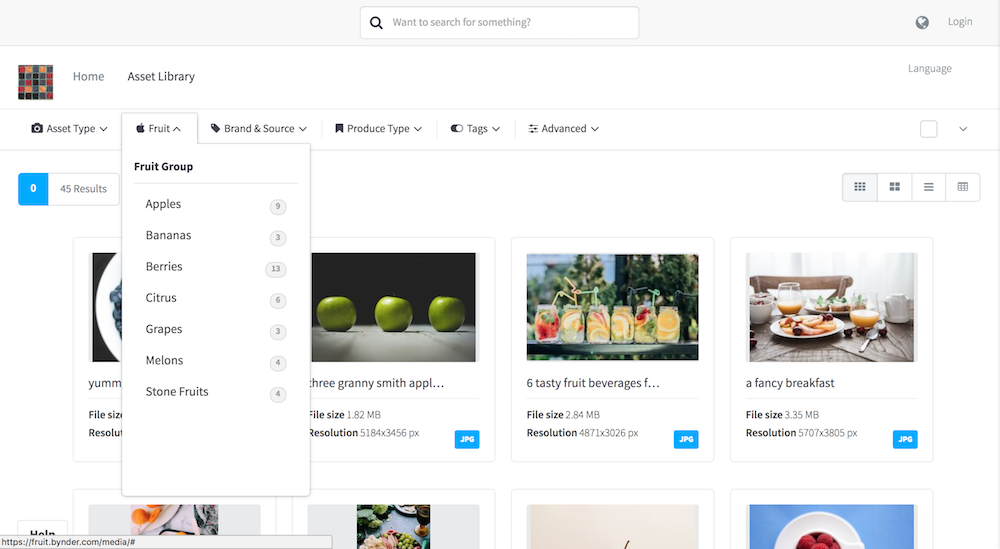Click the Berries count badge 13
Image resolution: width=1000 pixels, height=549 pixels.
click(x=276, y=269)
